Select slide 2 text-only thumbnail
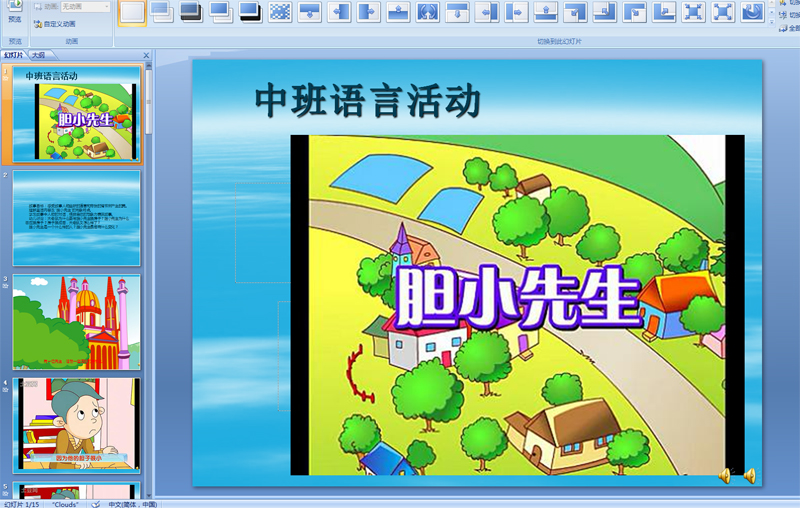 [x=77, y=218]
